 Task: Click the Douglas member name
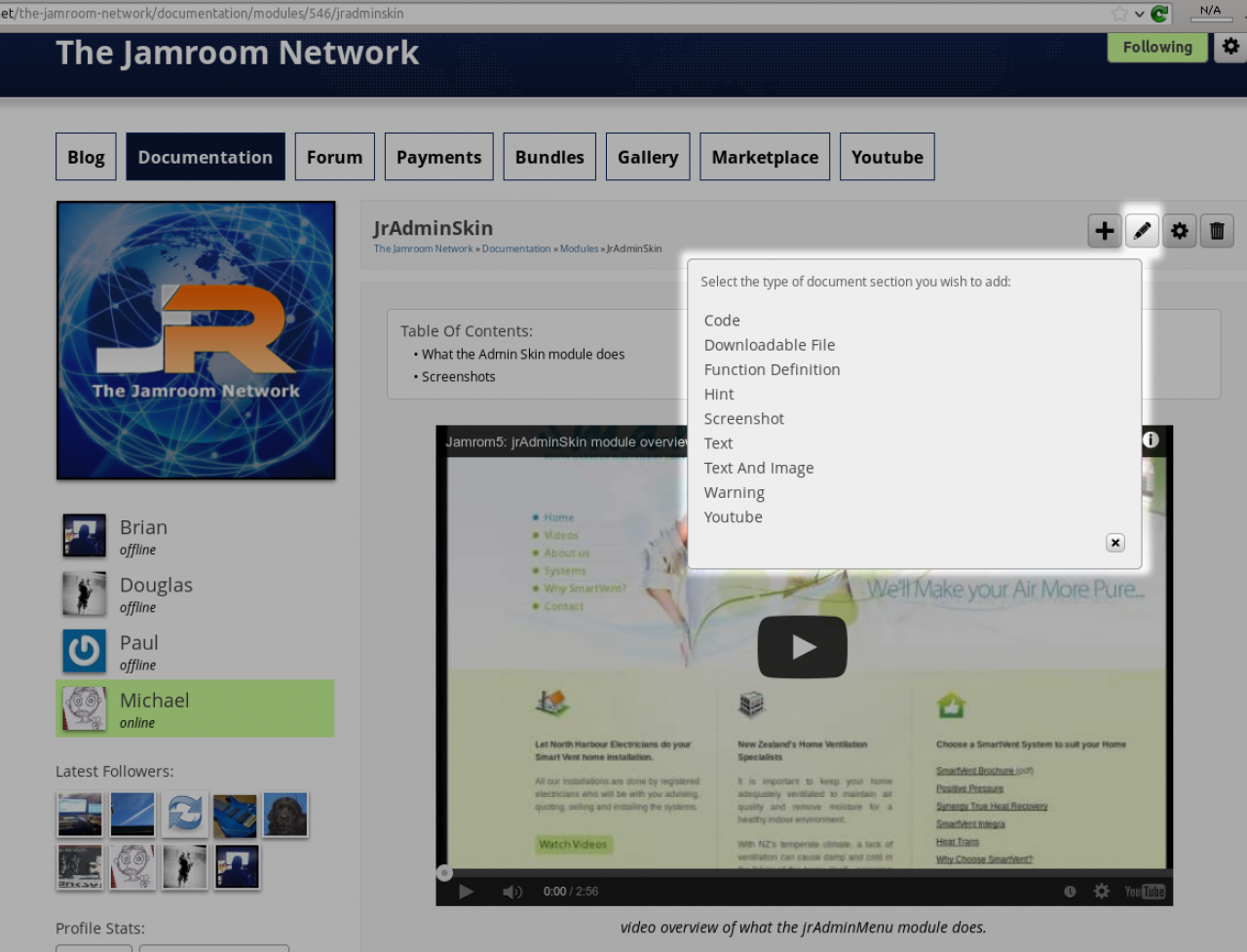[156, 585]
